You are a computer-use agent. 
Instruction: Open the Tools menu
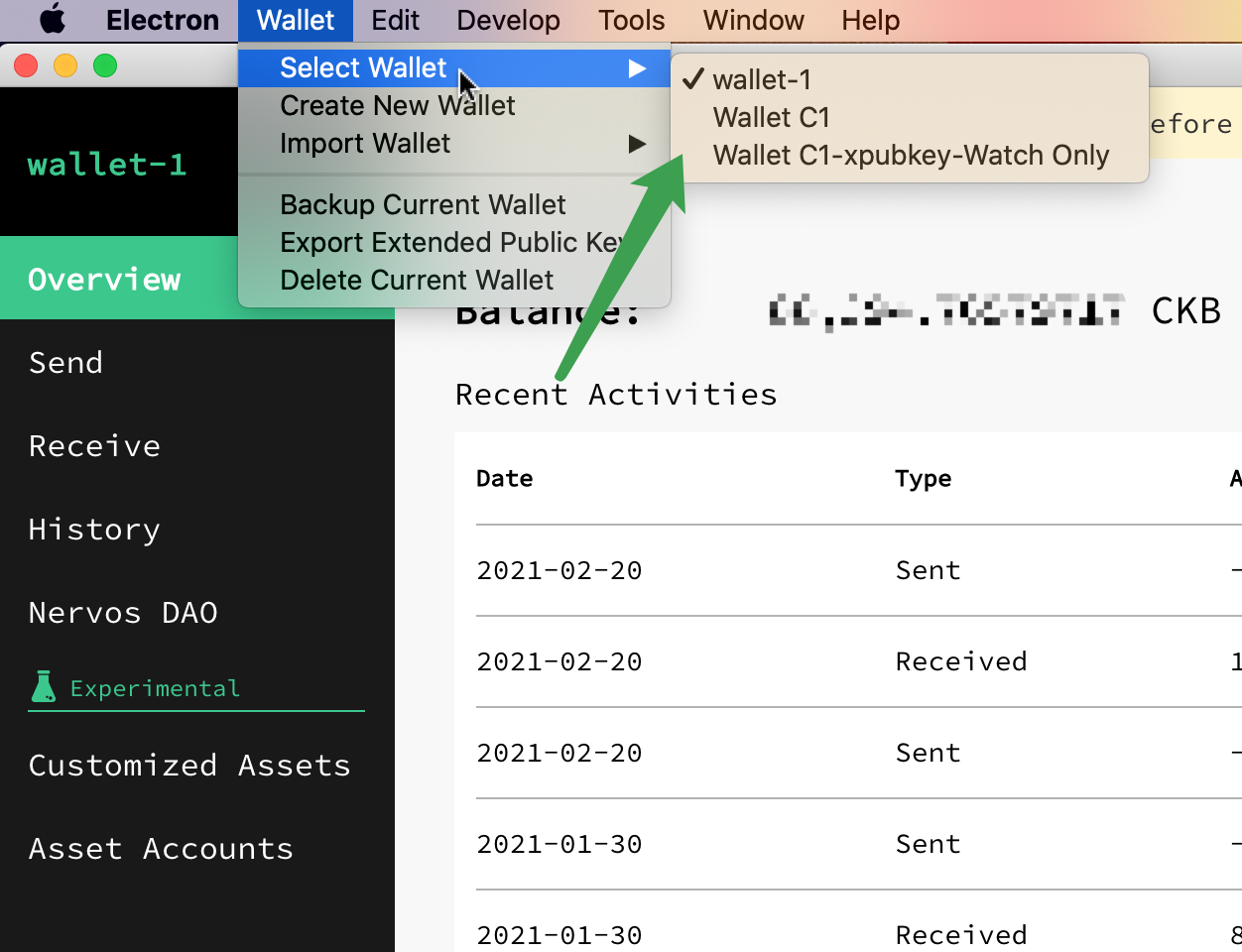(631, 20)
